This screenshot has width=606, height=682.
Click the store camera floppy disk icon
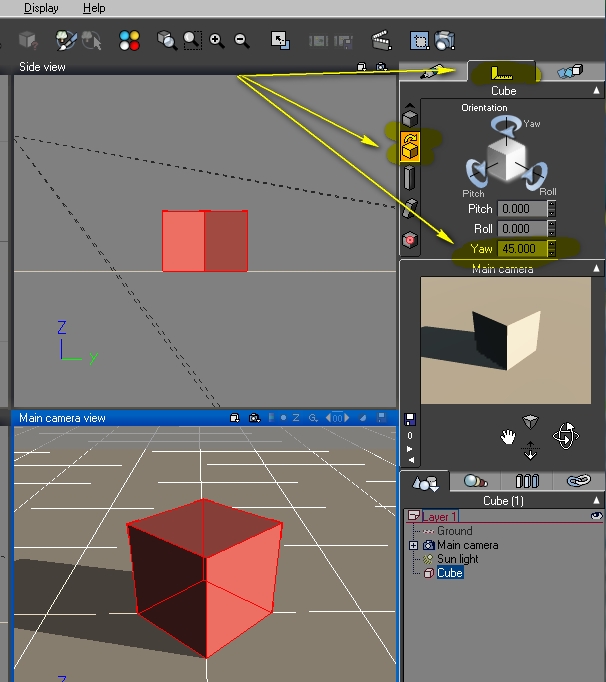[x=410, y=420]
